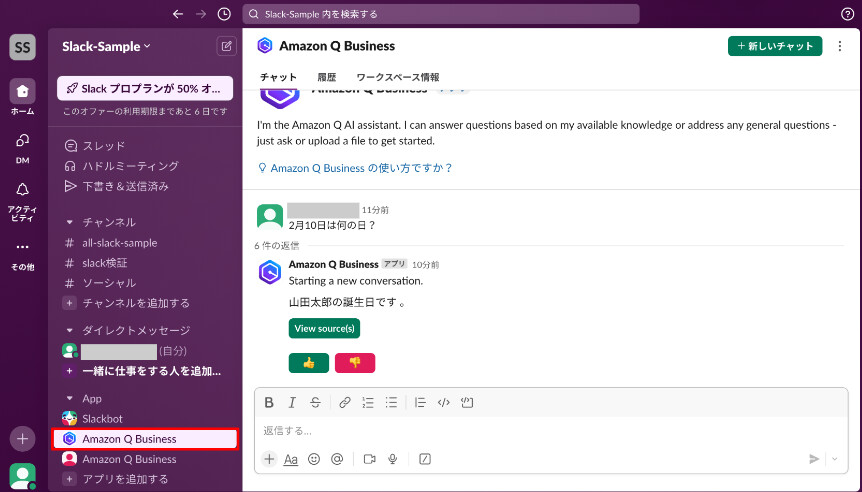Image resolution: width=862 pixels, height=492 pixels.
Task: Open Slack-Sample workspace dropdown
Action: (106, 47)
